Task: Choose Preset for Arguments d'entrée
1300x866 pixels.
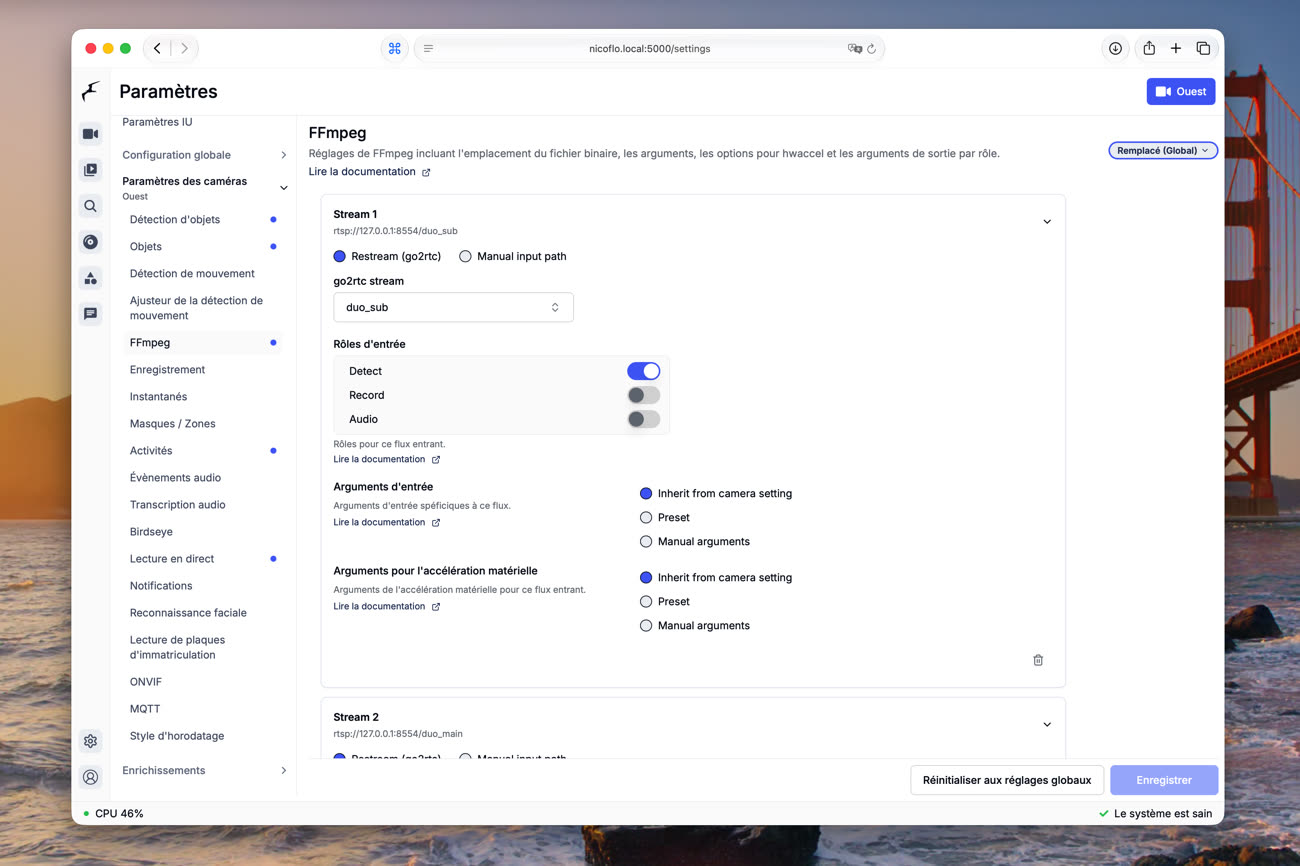Action: pos(646,517)
